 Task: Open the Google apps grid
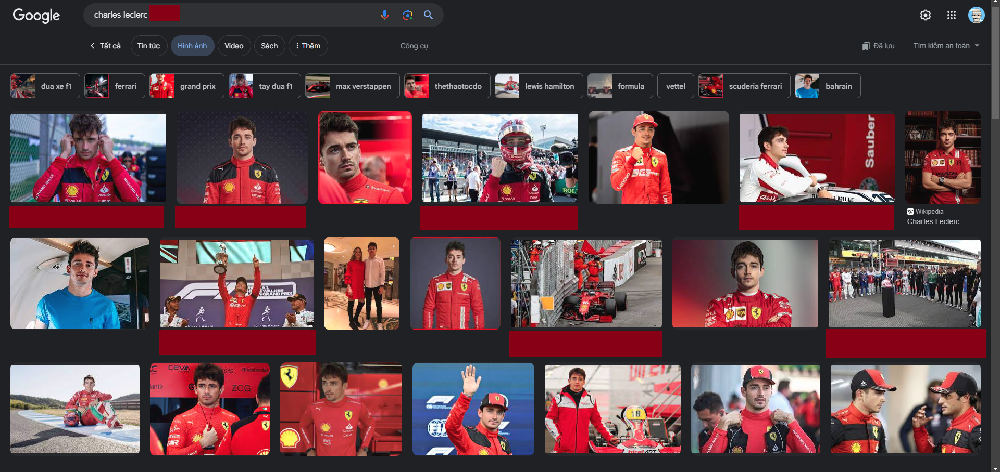coord(952,15)
